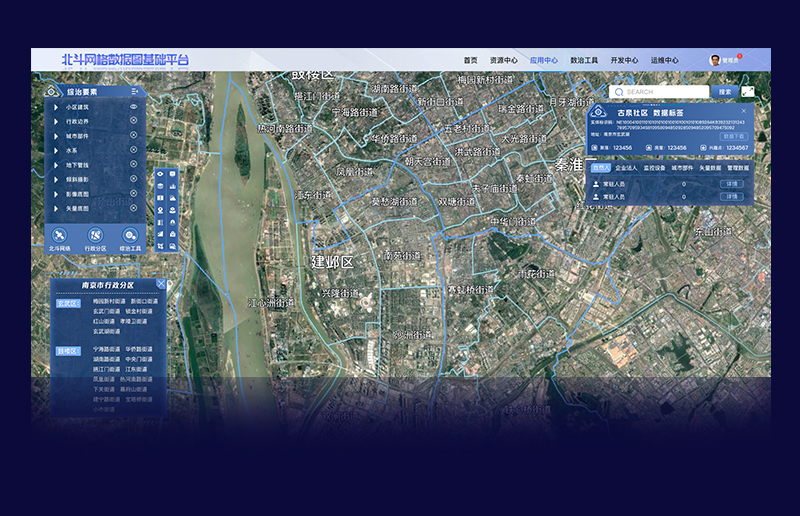Screen dimensions: 800x516
Task: Toggle visibility of 小区建筑 layer
Action: point(133,106)
